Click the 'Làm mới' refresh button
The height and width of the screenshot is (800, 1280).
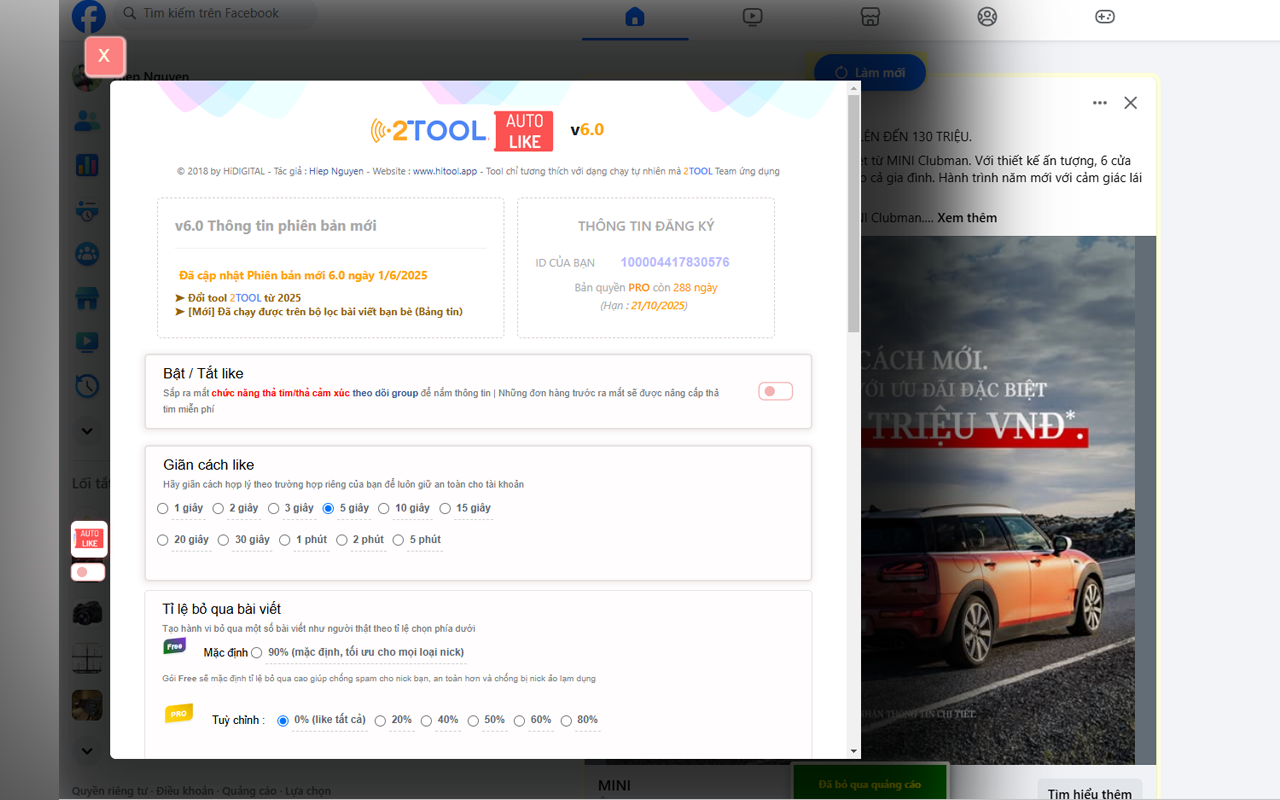coord(869,72)
